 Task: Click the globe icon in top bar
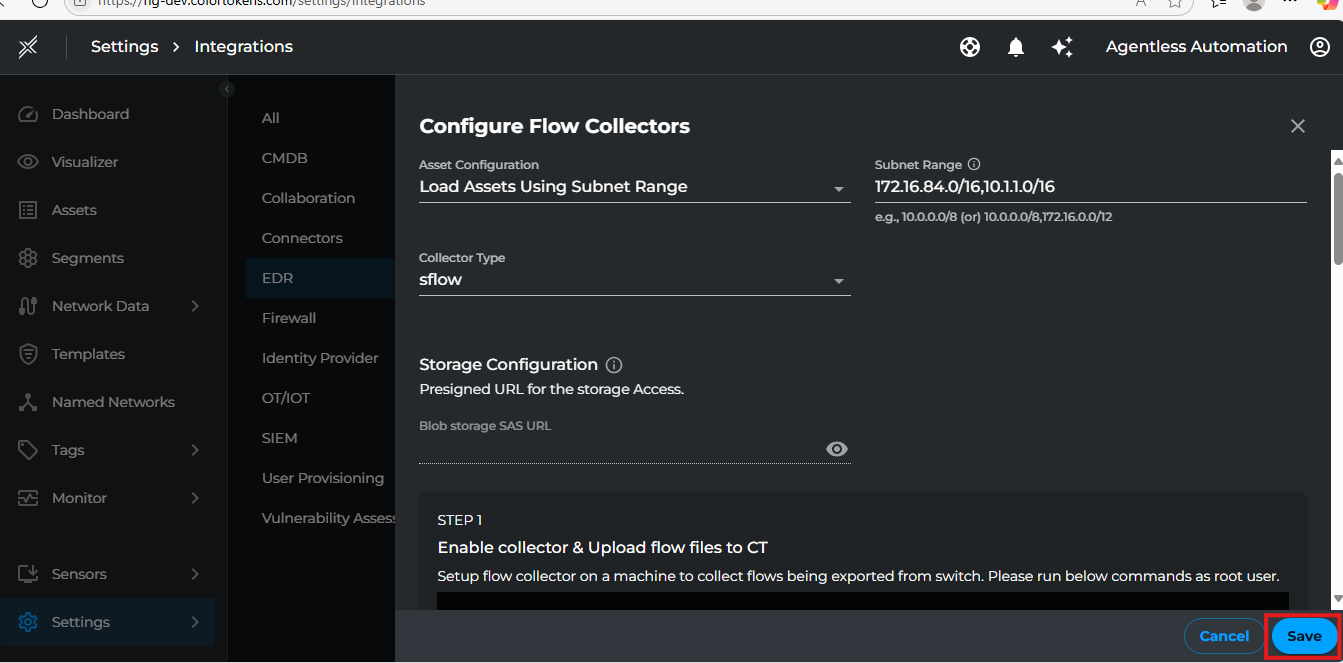point(969,46)
